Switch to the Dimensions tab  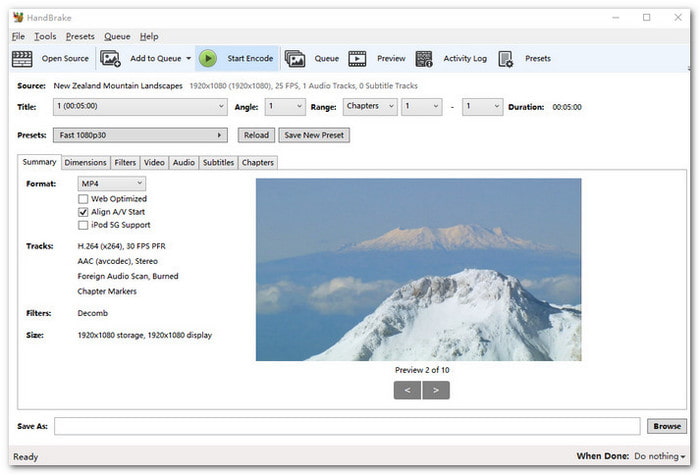(85, 162)
